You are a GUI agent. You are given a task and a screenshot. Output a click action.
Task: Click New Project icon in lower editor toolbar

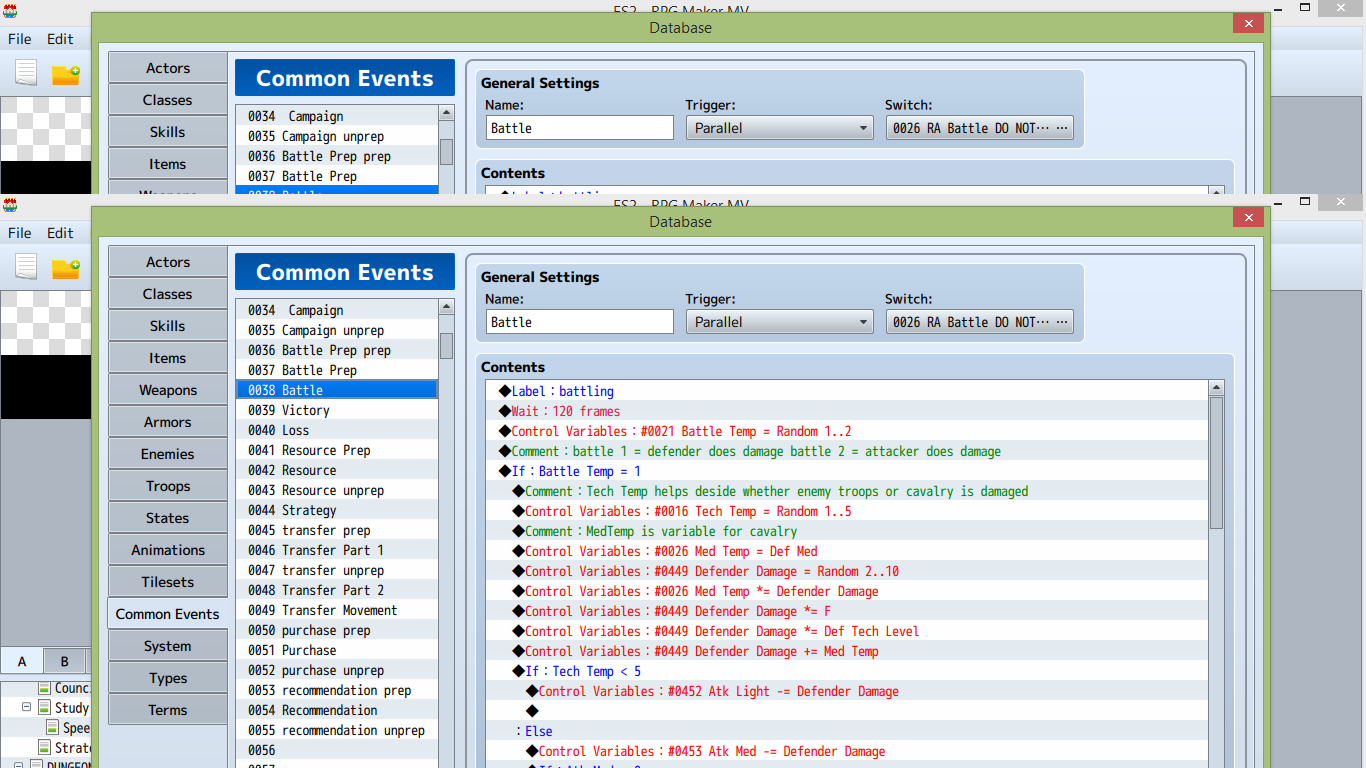tap(26, 267)
